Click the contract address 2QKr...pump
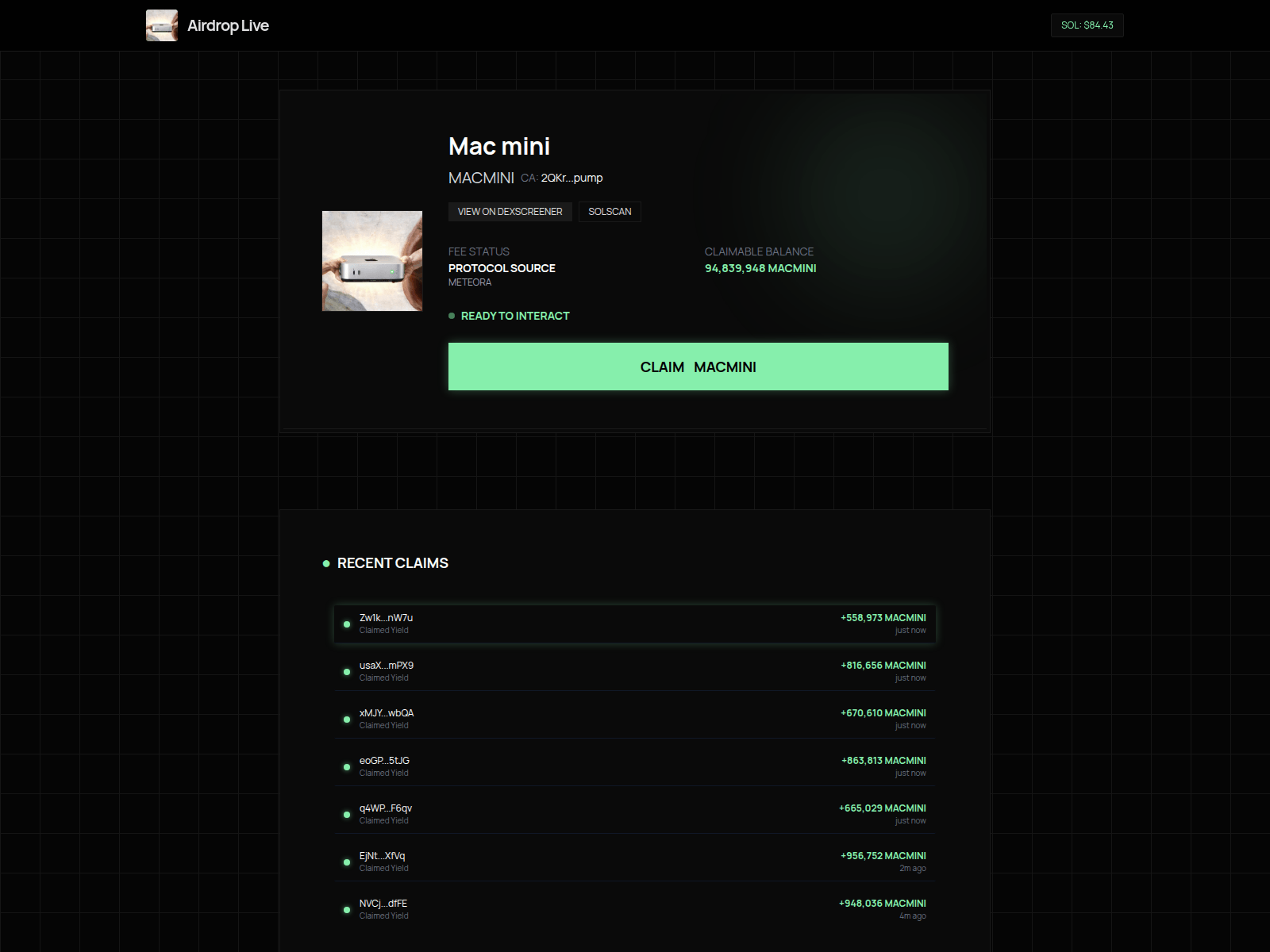This screenshot has width=1270, height=952. [x=571, y=178]
